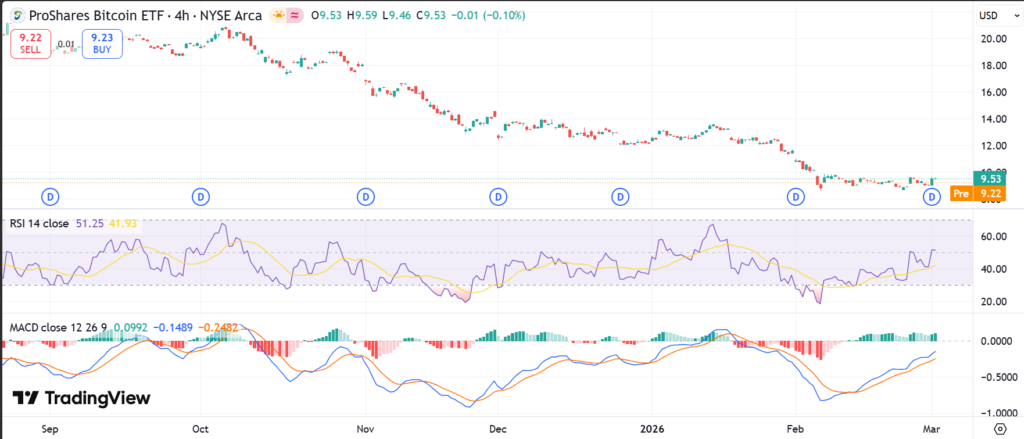Viewport: 1024px width, 439px height.
Task: Click the TradingView logo
Action: (81, 398)
